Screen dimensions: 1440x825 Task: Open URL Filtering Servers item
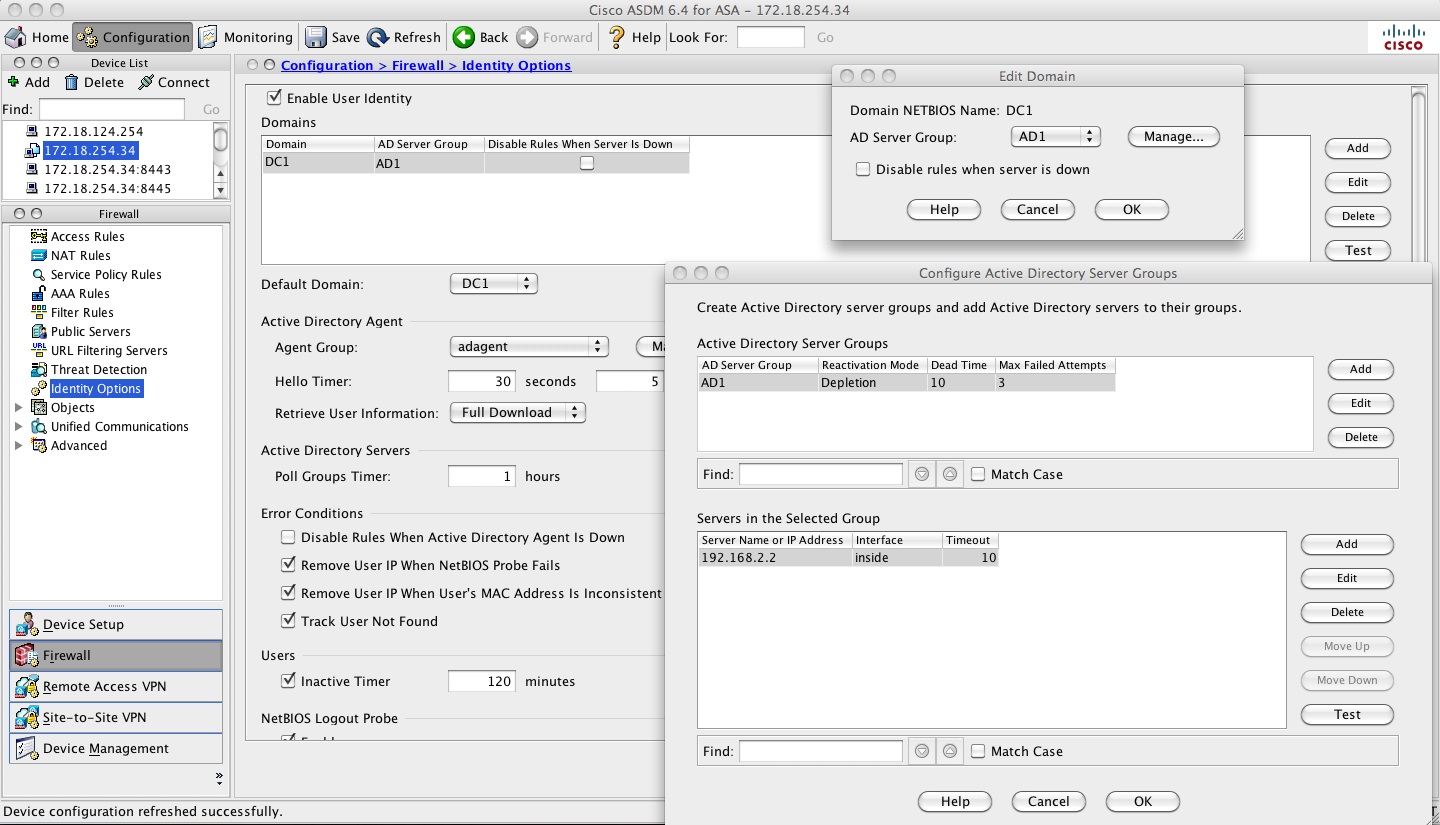99,351
